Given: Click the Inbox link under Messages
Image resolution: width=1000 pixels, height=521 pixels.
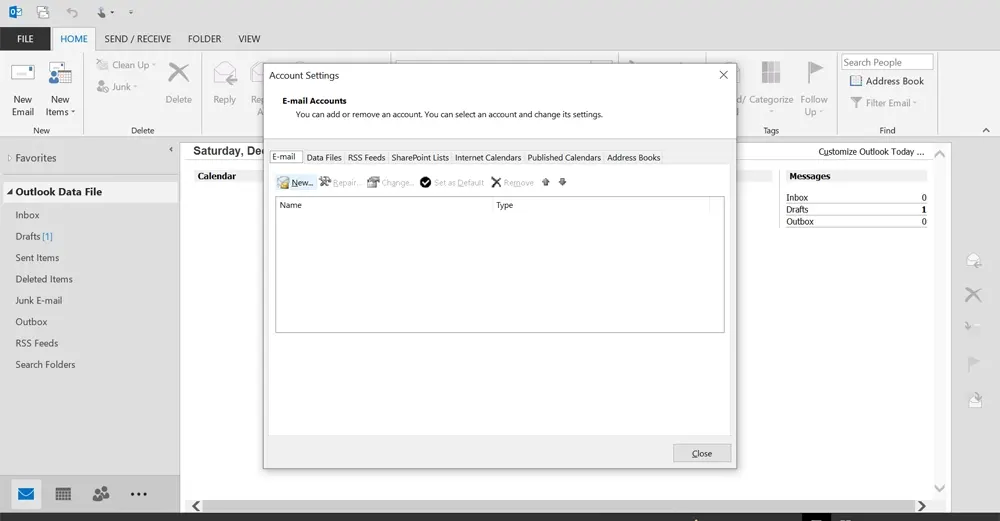Looking at the screenshot, I should point(797,198).
